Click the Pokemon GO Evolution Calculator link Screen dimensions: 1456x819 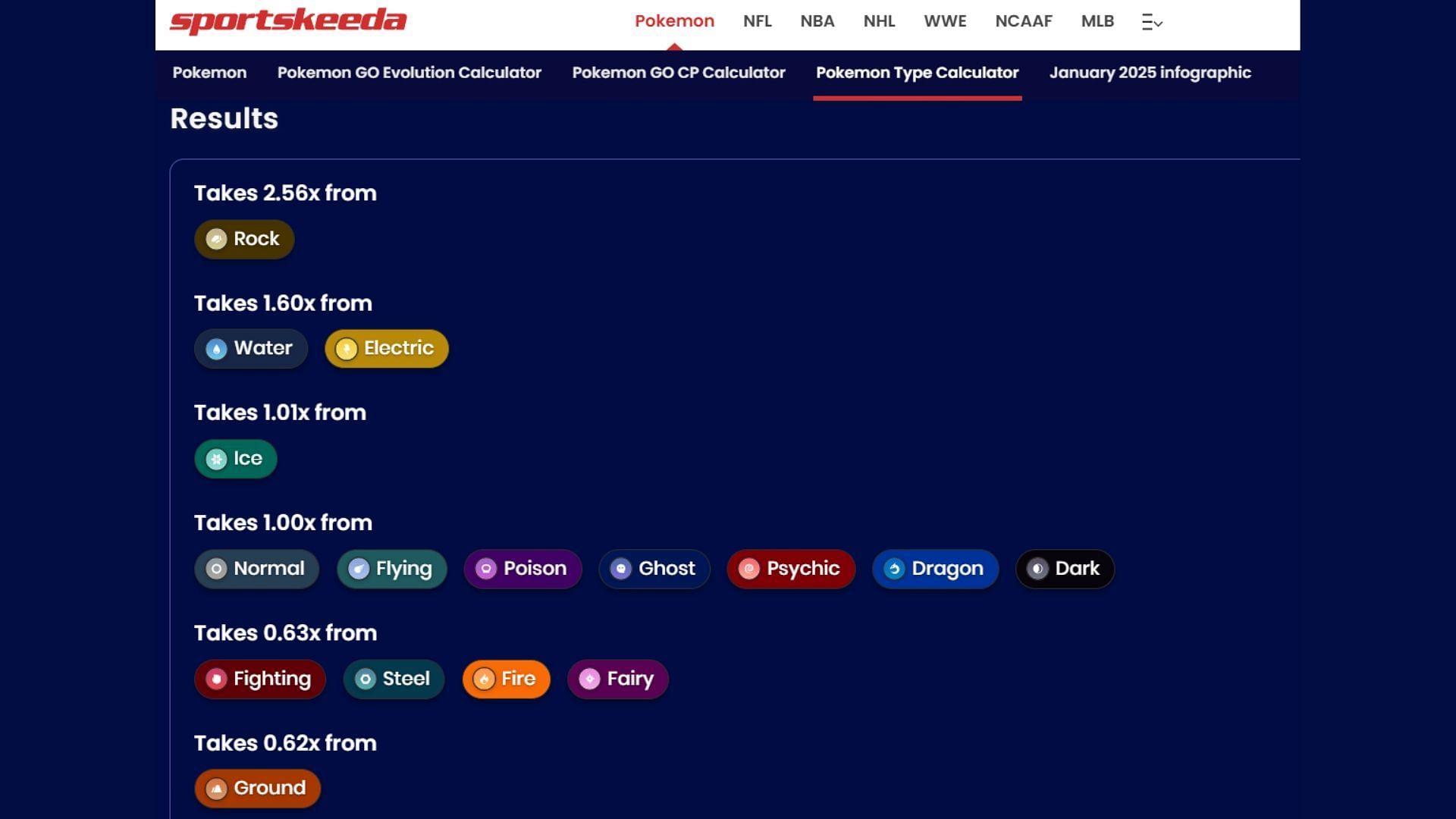(409, 72)
